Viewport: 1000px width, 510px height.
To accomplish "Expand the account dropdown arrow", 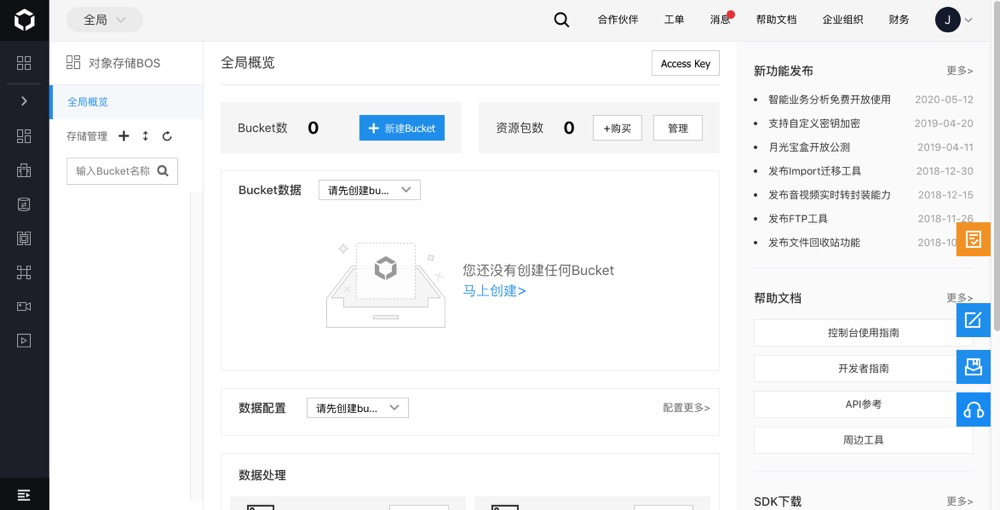I will pyautogui.click(x=968, y=20).
